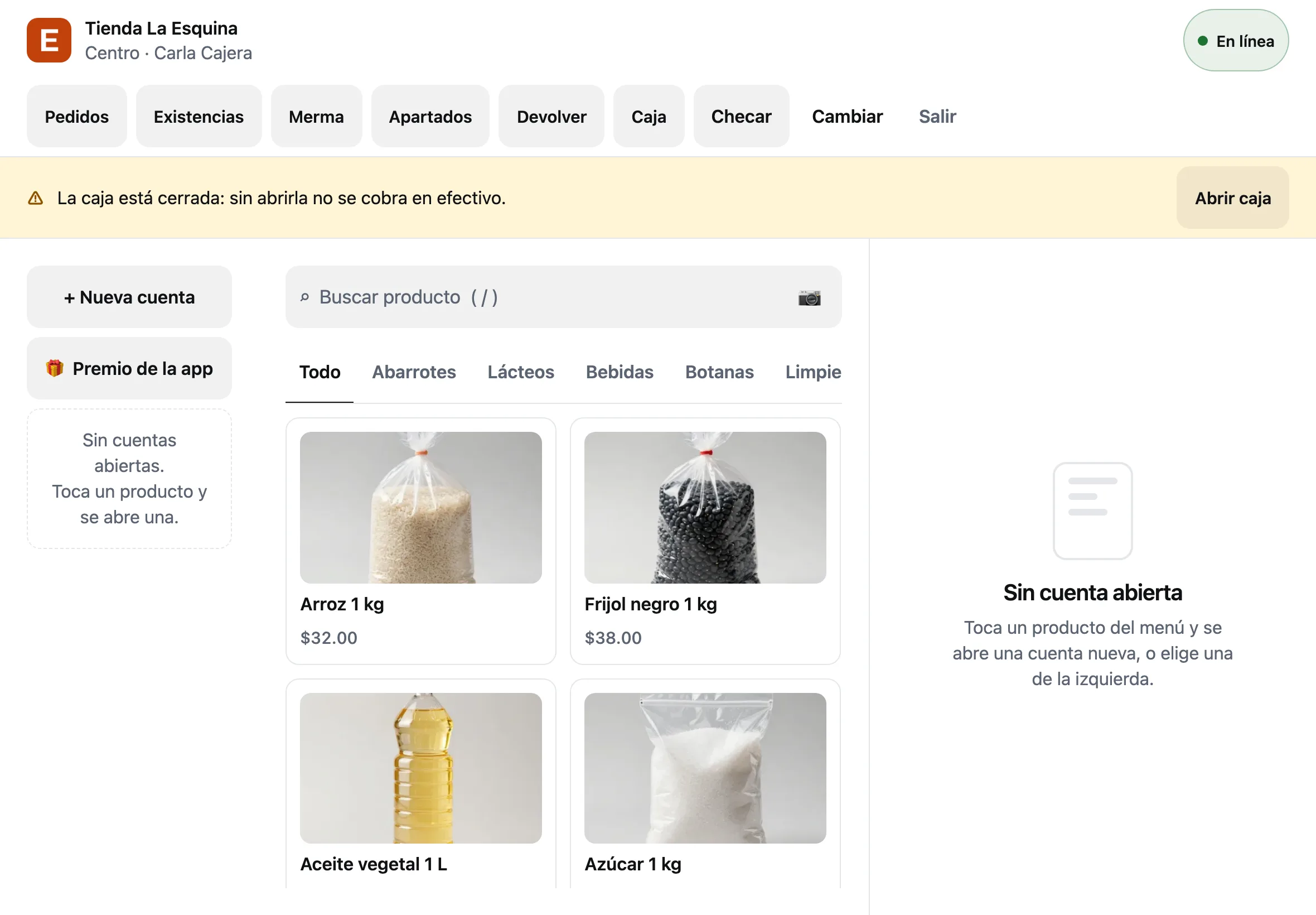Click the 'Sin cuentas abiertas.' empty box
The width and height of the screenshot is (1316, 915).
pos(129,478)
